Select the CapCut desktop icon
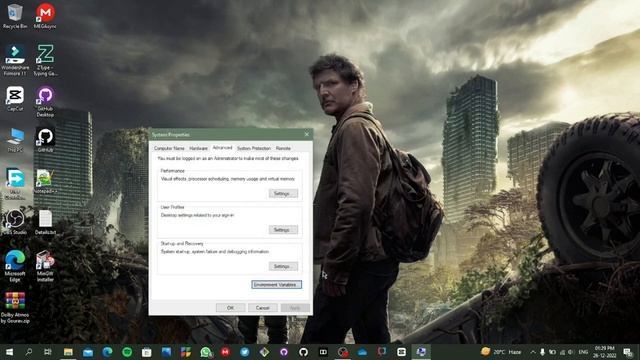Screen dimensions: 640x360 tap(15, 99)
